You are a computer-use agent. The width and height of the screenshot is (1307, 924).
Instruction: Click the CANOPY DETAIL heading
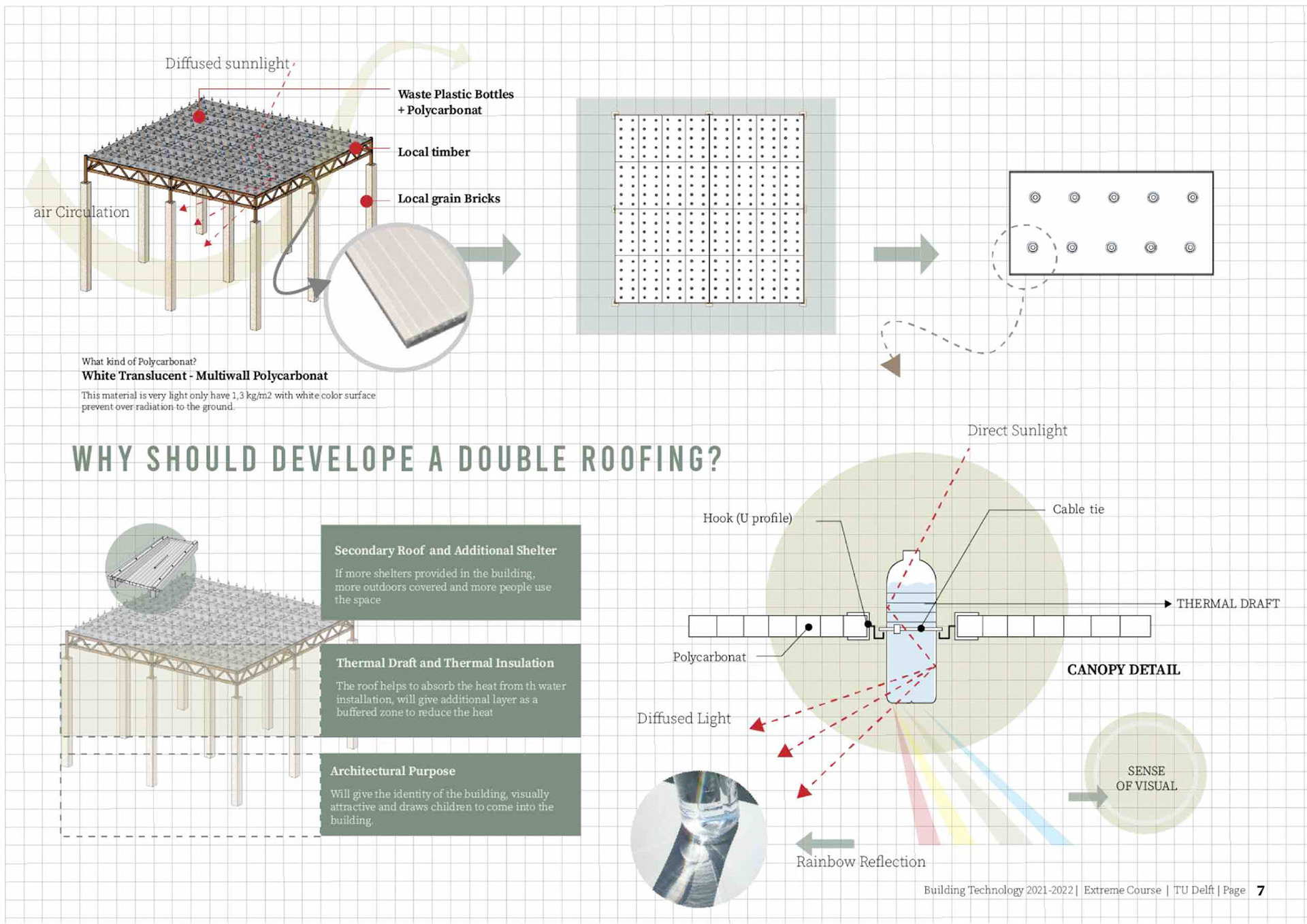pos(1123,670)
